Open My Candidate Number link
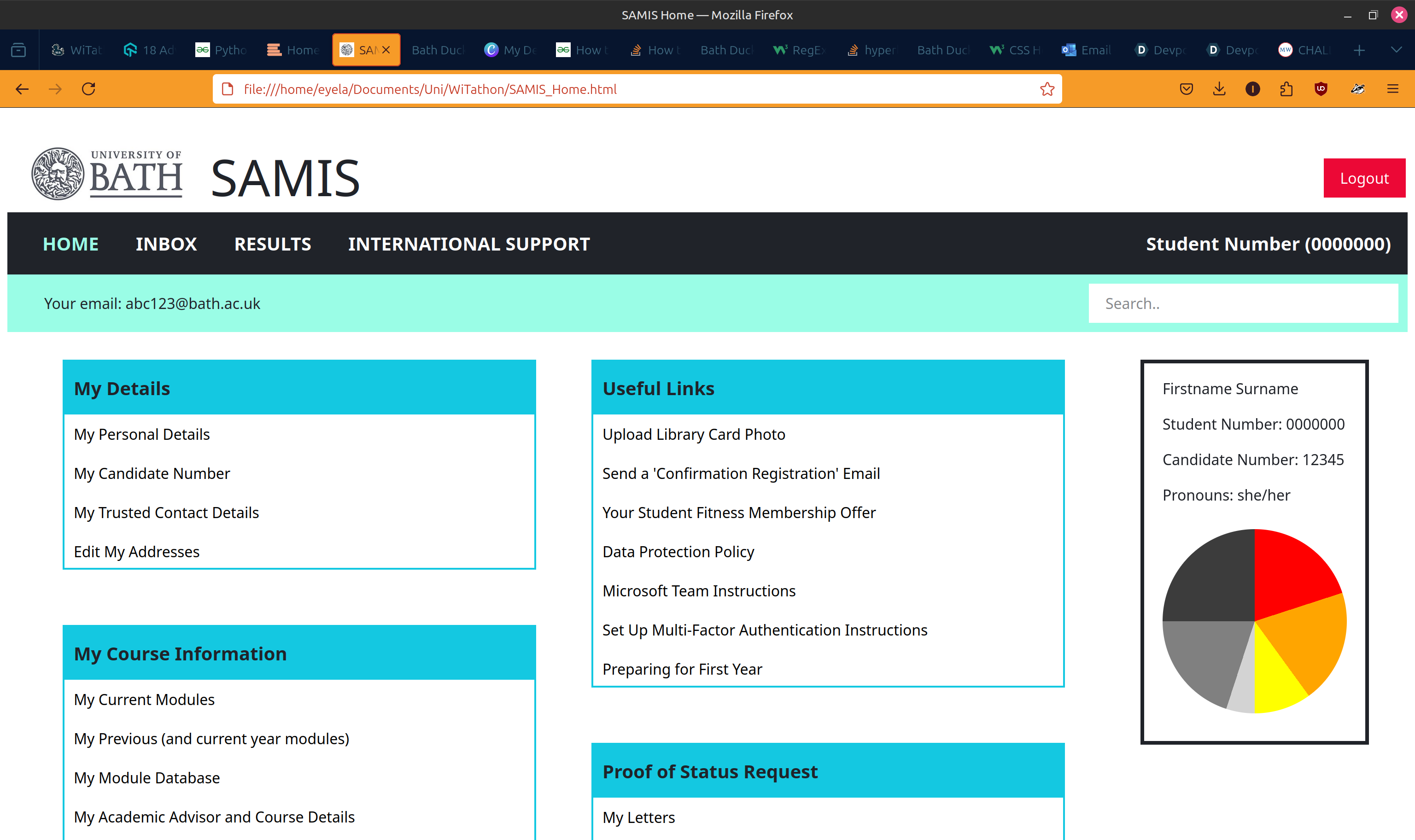The image size is (1415, 840). point(152,473)
